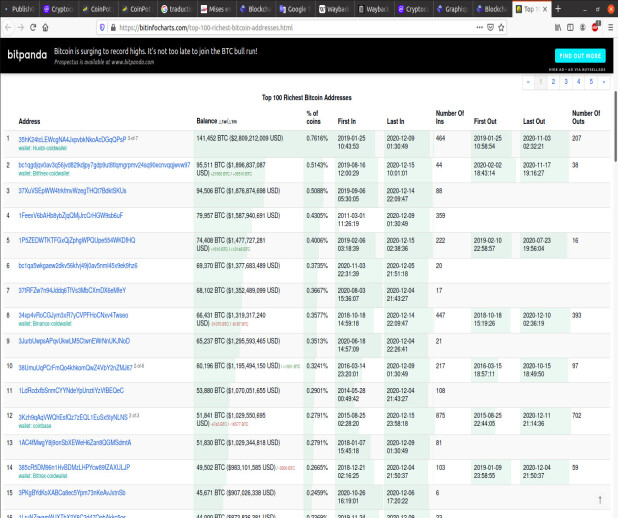
Task: Open address 1FeexV6bAHb8ybZjqQMjJrcCrHGW9sb6uF
Action: [71, 216]
